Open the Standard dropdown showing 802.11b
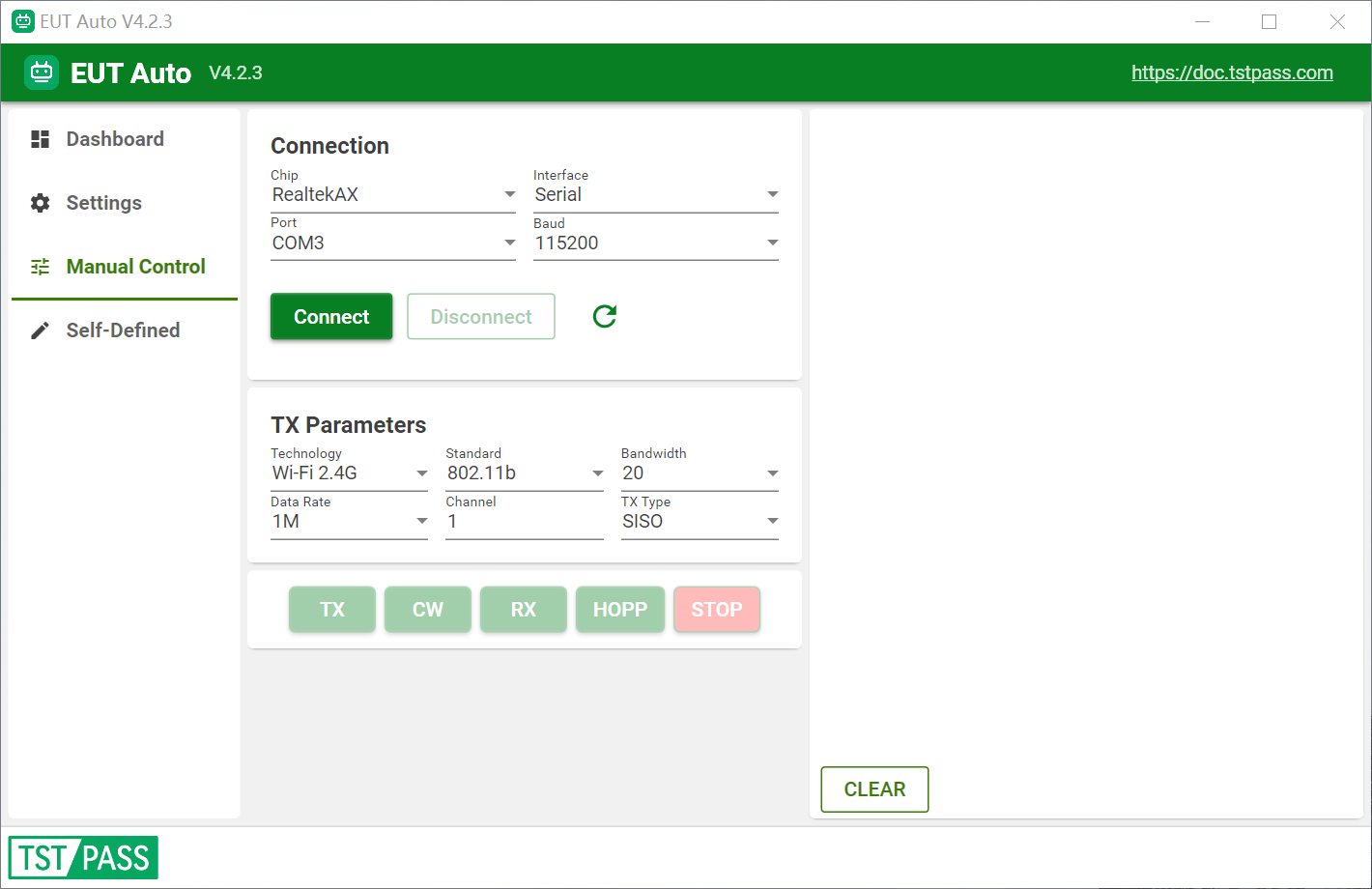Viewport: 1372px width, 889px height. [525, 473]
